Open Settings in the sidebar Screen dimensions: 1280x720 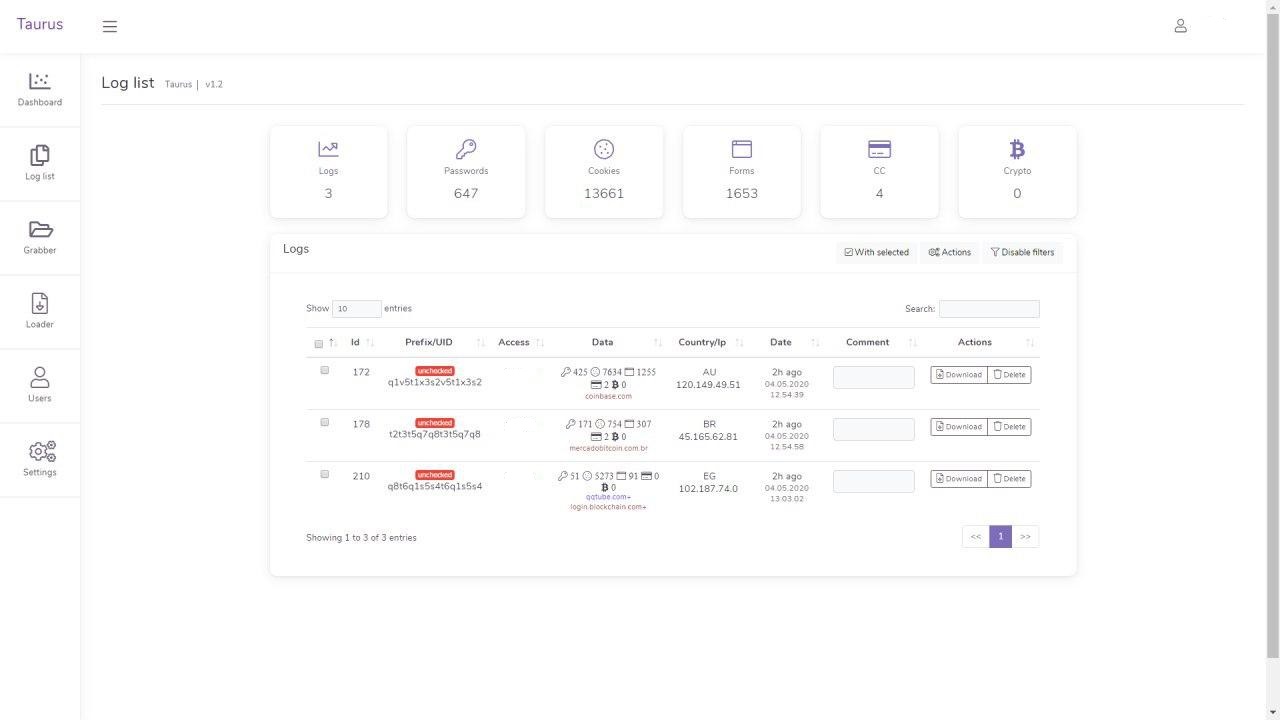pos(40,460)
